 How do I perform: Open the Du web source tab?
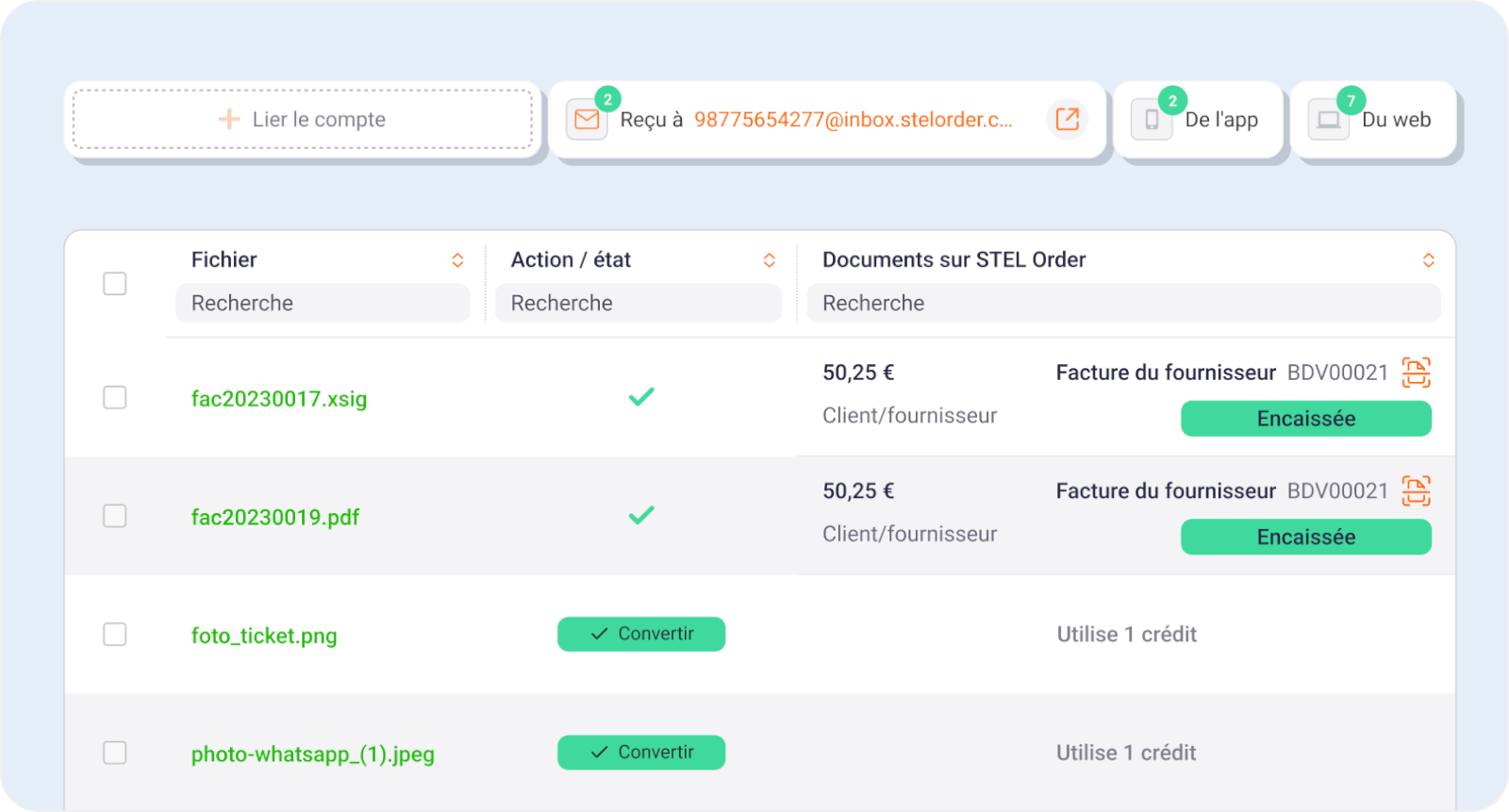coord(1396,120)
